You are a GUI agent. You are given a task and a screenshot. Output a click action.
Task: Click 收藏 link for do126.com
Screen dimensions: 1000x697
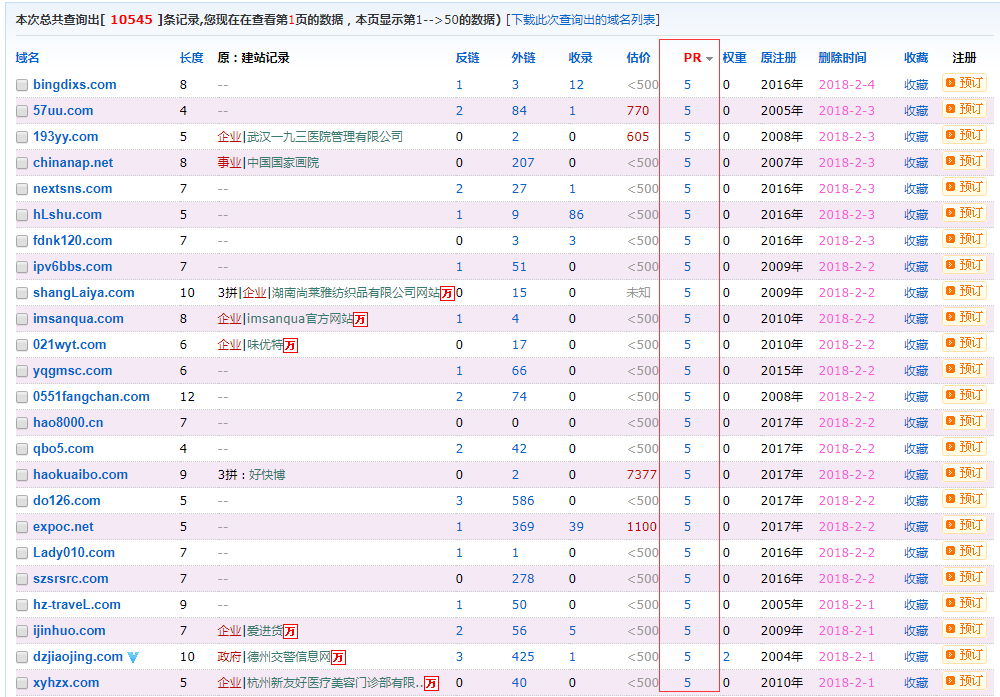[x=916, y=501]
